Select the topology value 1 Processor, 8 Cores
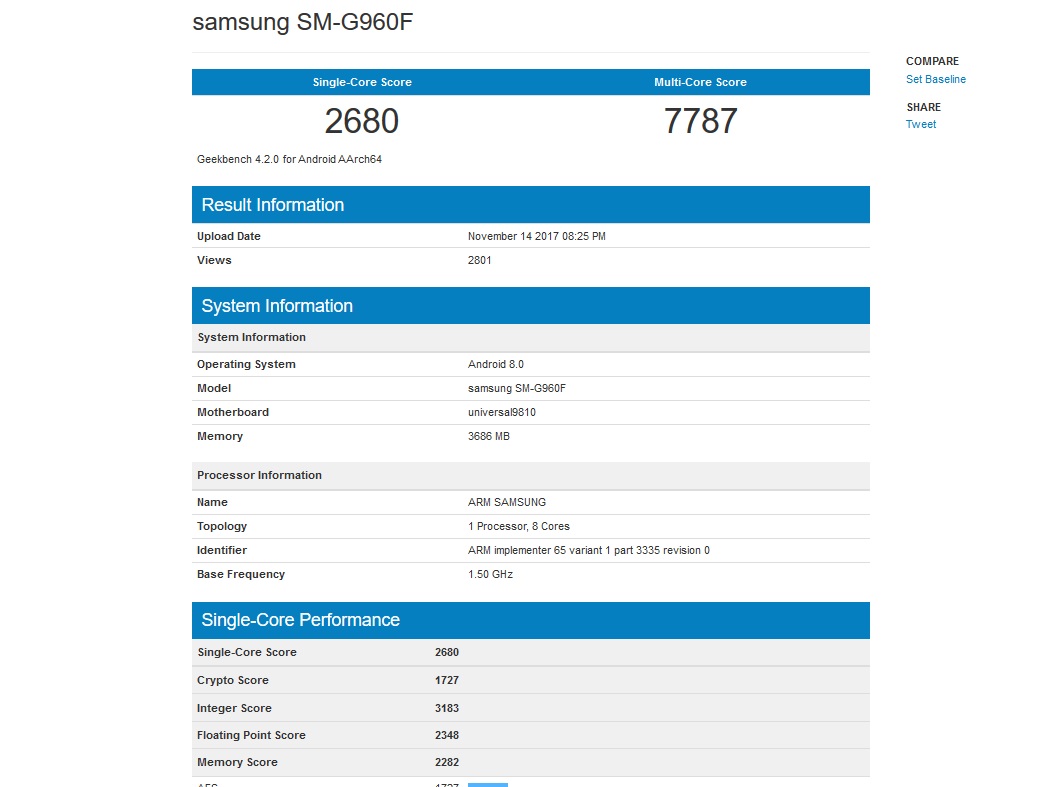Viewport: 1050px width, 787px height. click(x=519, y=526)
